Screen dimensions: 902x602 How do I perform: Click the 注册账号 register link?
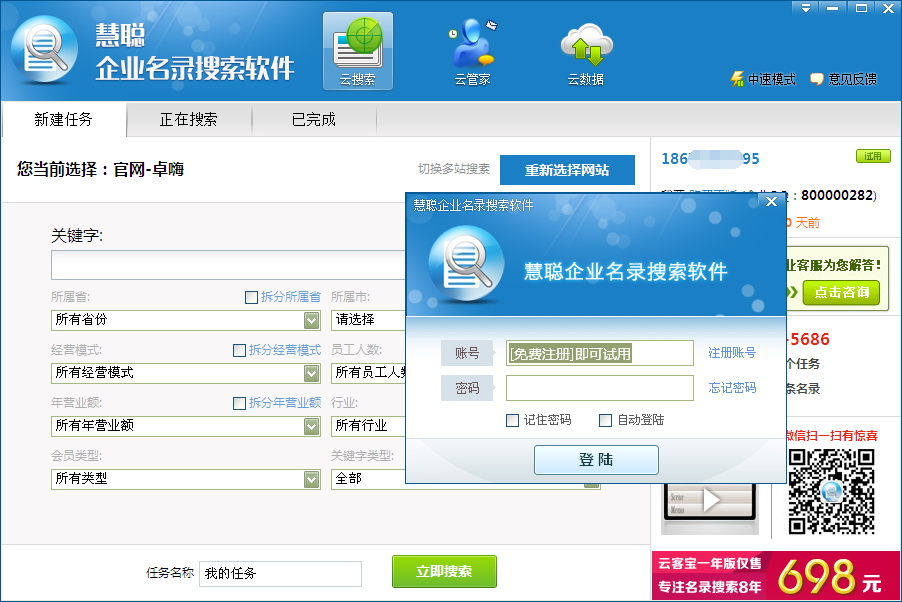(732, 353)
